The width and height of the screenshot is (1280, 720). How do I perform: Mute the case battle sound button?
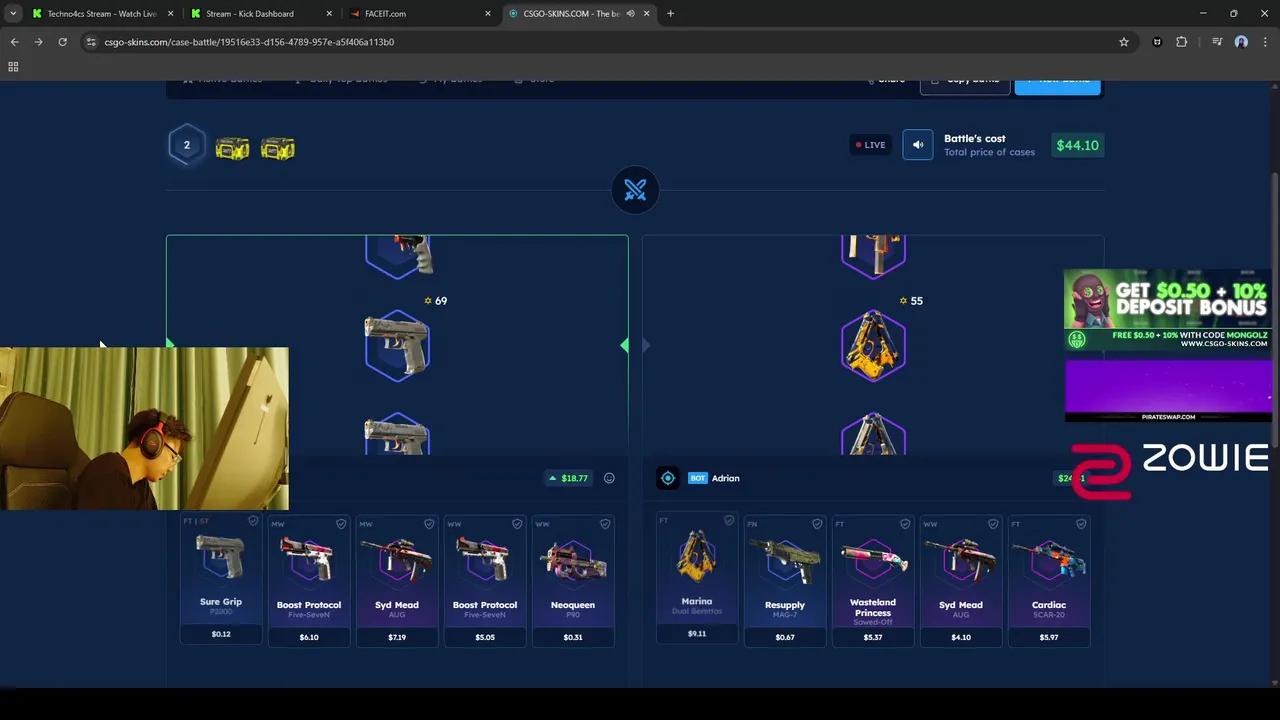pos(917,145)
